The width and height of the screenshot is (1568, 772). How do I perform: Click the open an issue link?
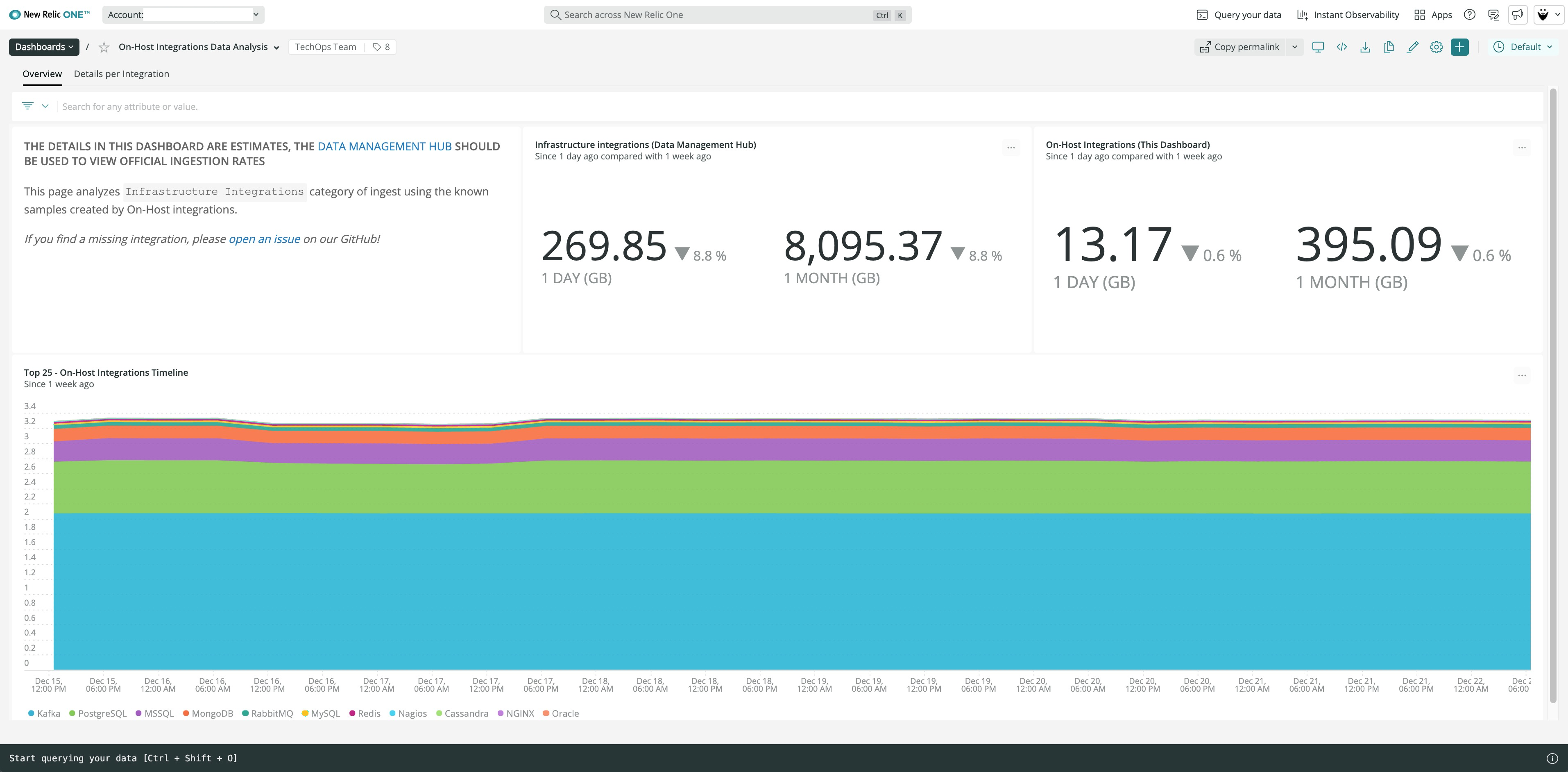(264, 239)
